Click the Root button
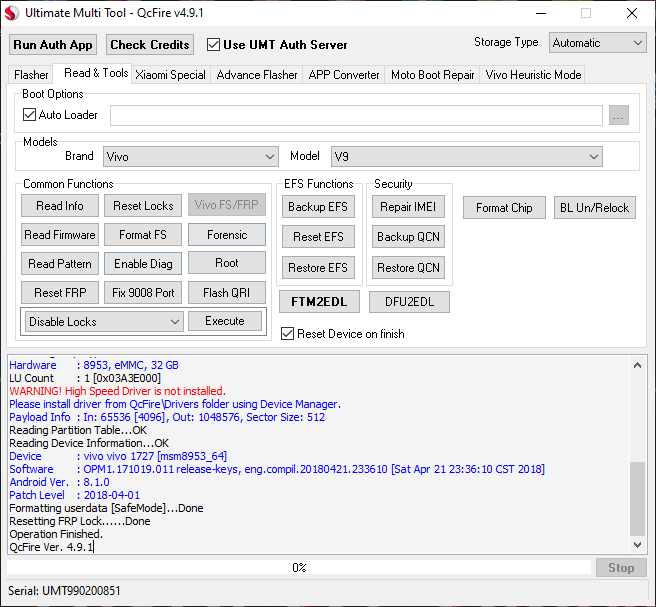The image size is (656, 607). tap(227, 263)
